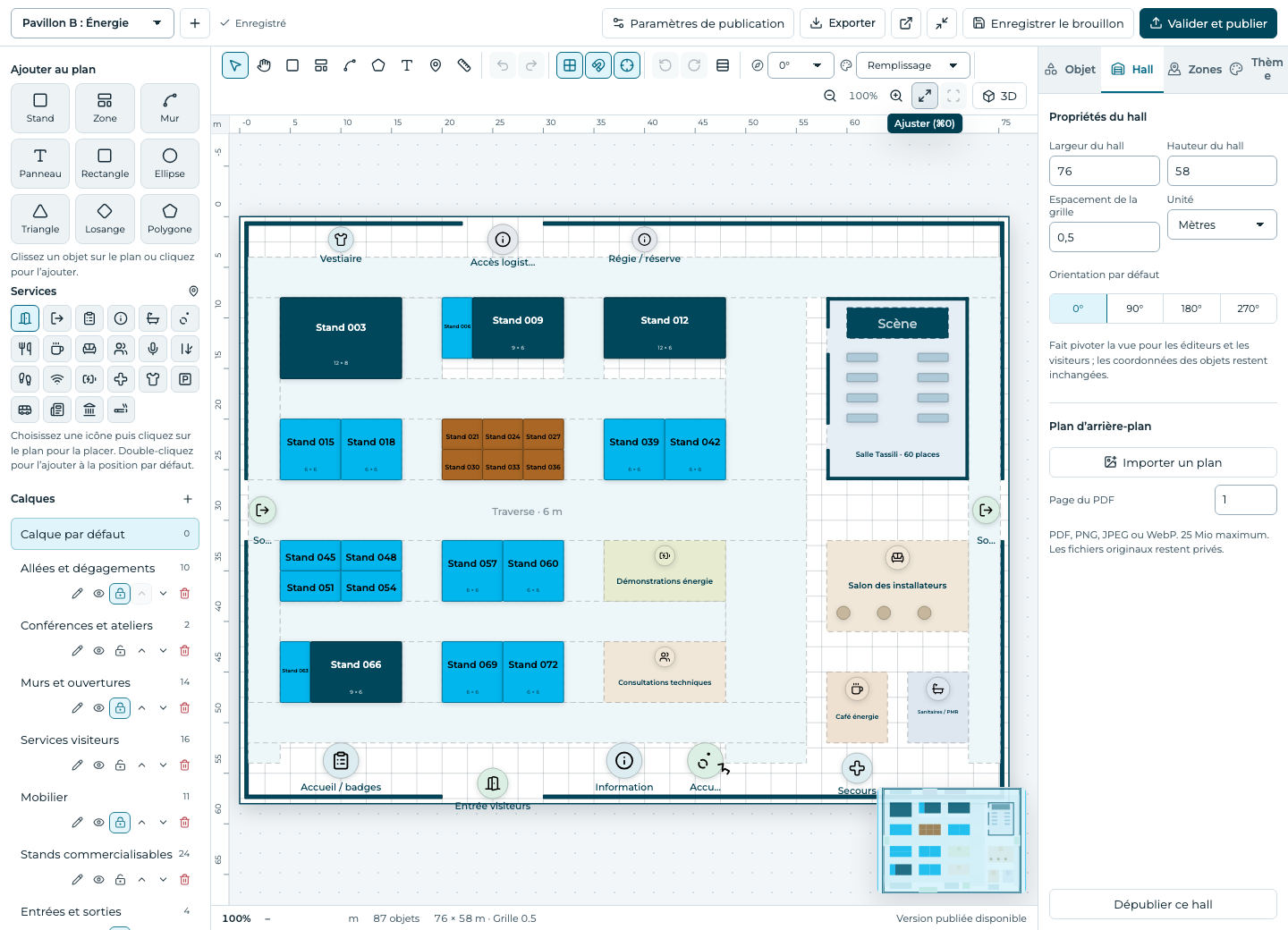Open the Unité Mètres dropdown
Image resolution: width=1288 pixels, height=930 pixels.
point(1222,224)
